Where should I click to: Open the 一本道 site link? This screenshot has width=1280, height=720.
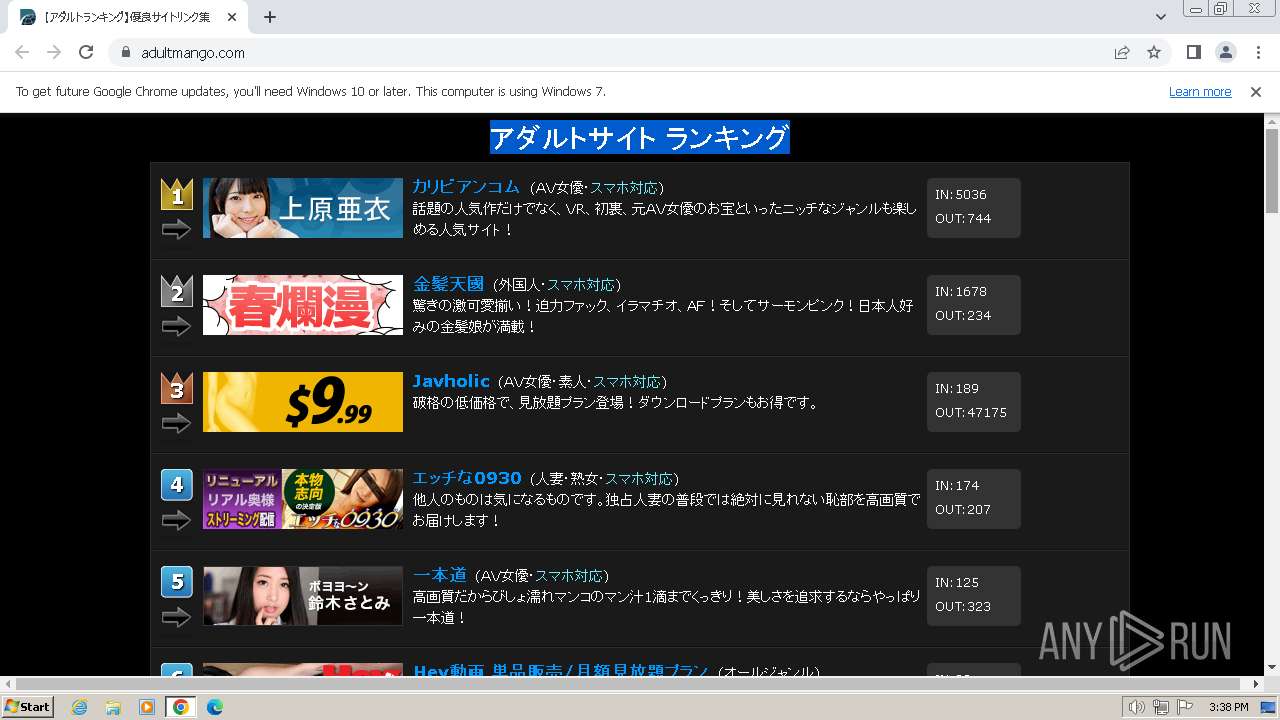(x=440, y=575)
